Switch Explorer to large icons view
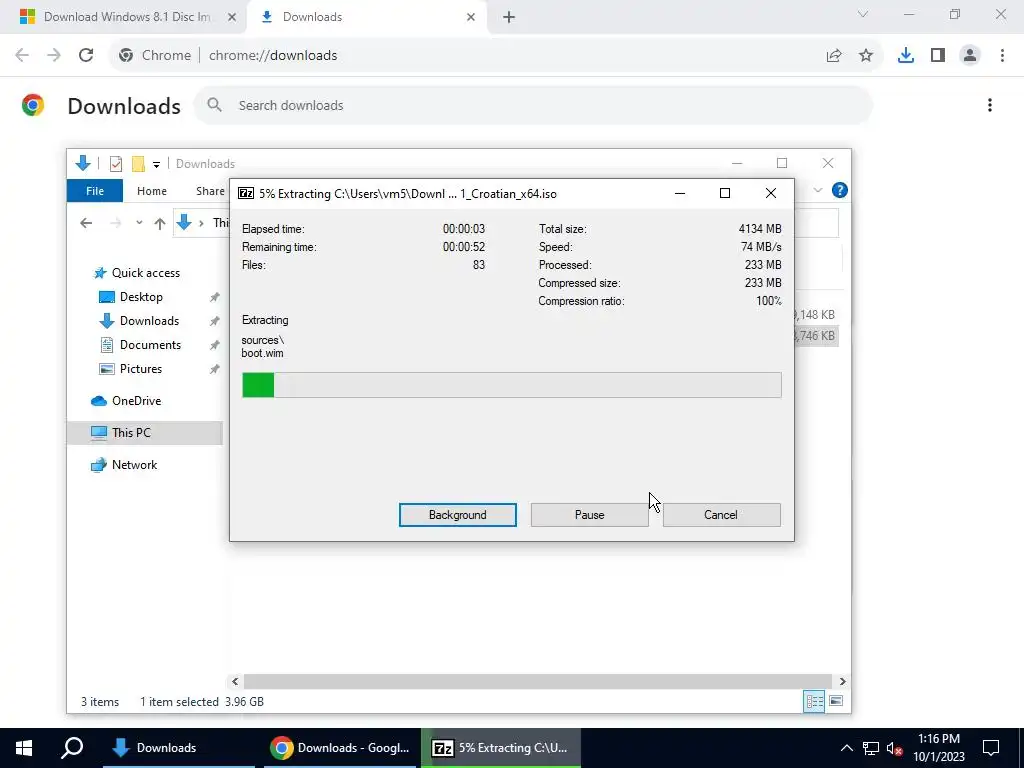 click(836, 701)
